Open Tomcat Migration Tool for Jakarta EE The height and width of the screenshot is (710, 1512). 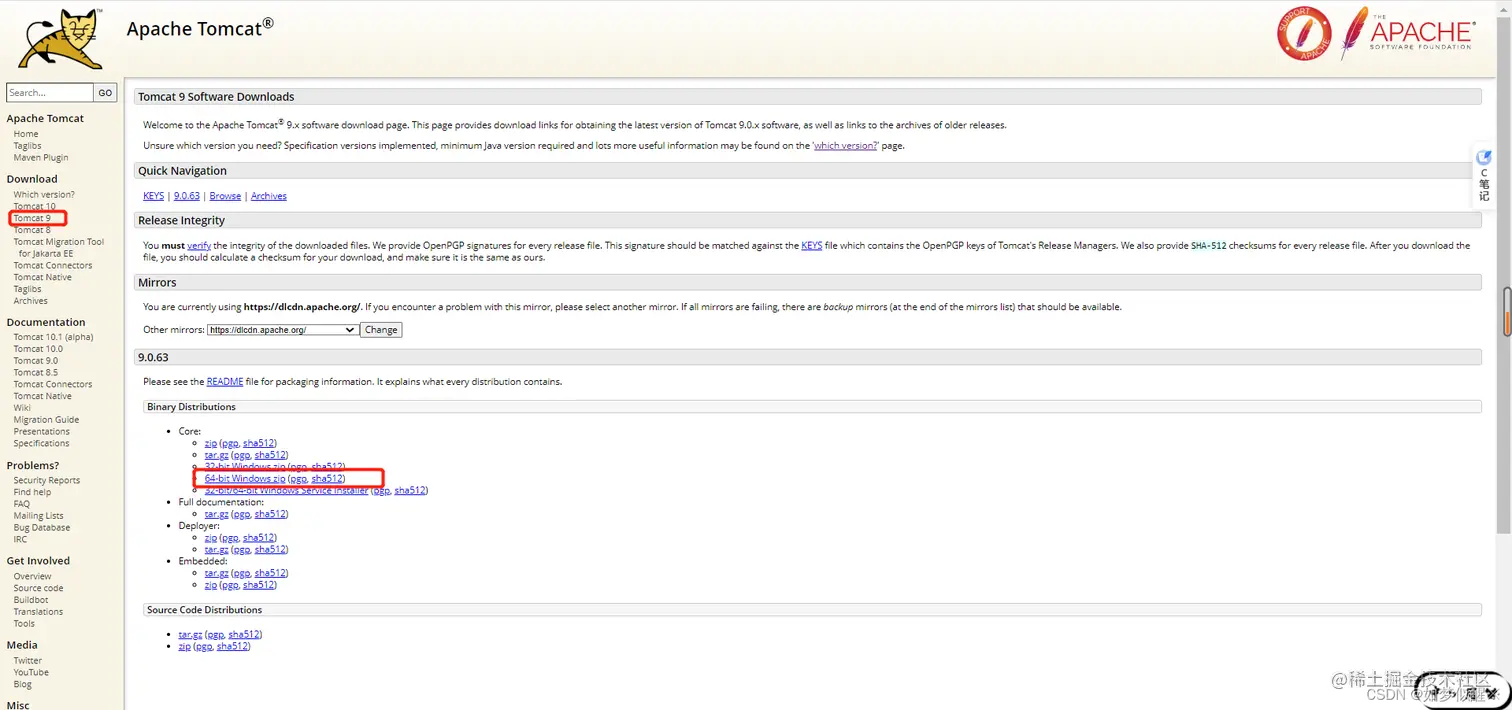click(x=59, y=248)
